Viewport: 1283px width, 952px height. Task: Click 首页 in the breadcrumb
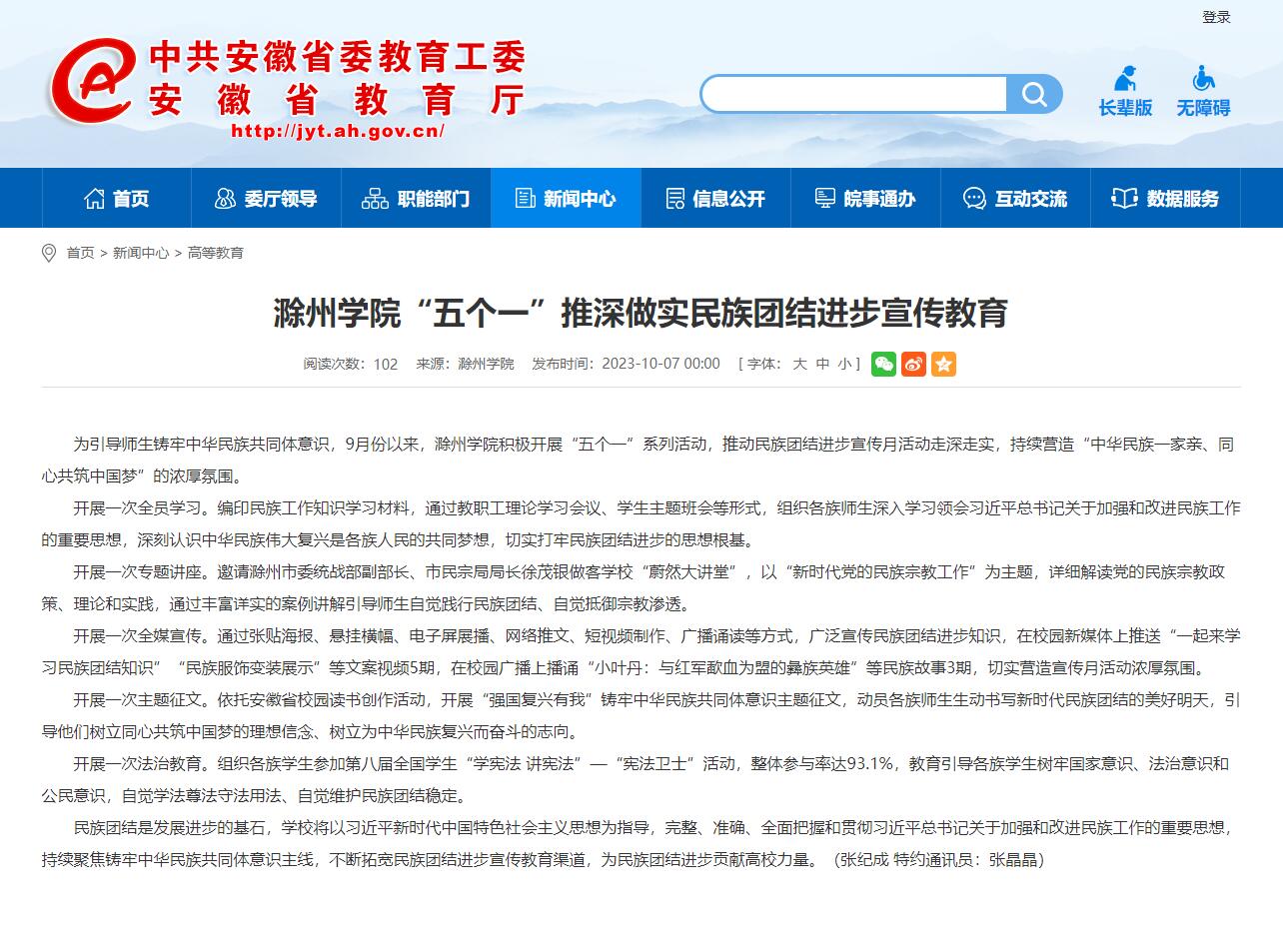80,253
